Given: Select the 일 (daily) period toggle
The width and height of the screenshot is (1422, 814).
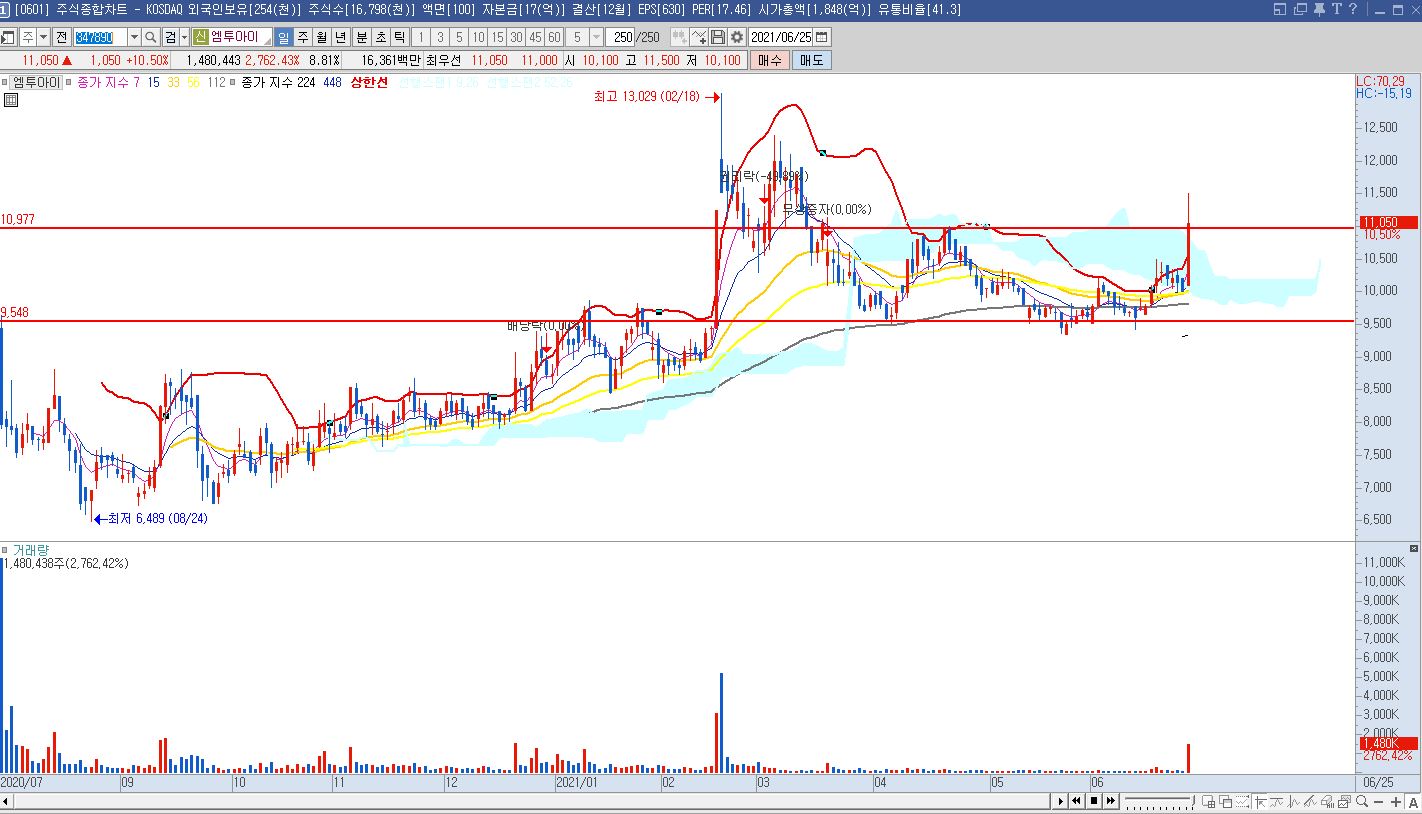Looking at the screenshot, I should pyautogui.click(x=283, y=37).
